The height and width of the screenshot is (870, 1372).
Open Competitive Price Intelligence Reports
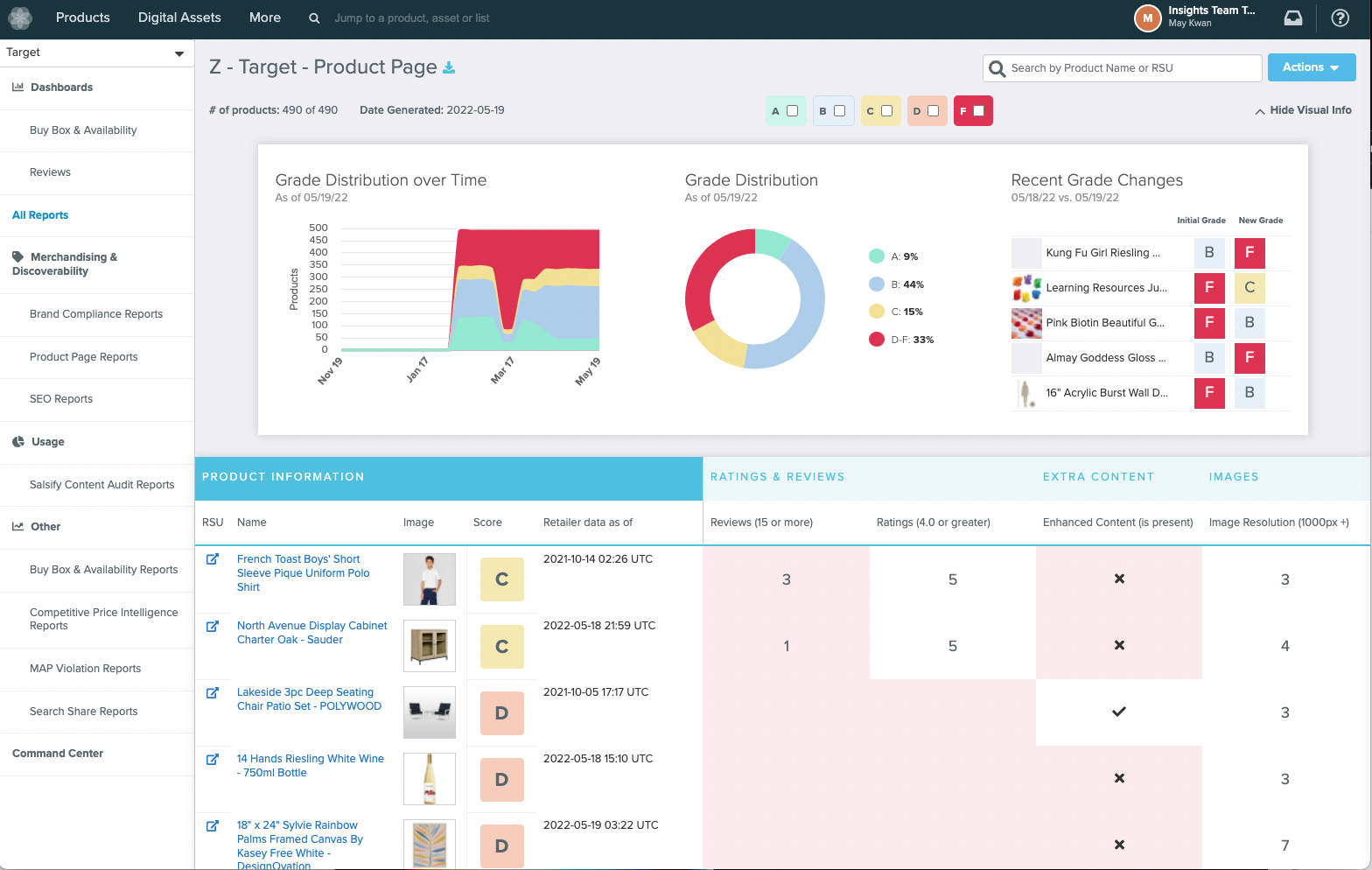click(104, 619)
